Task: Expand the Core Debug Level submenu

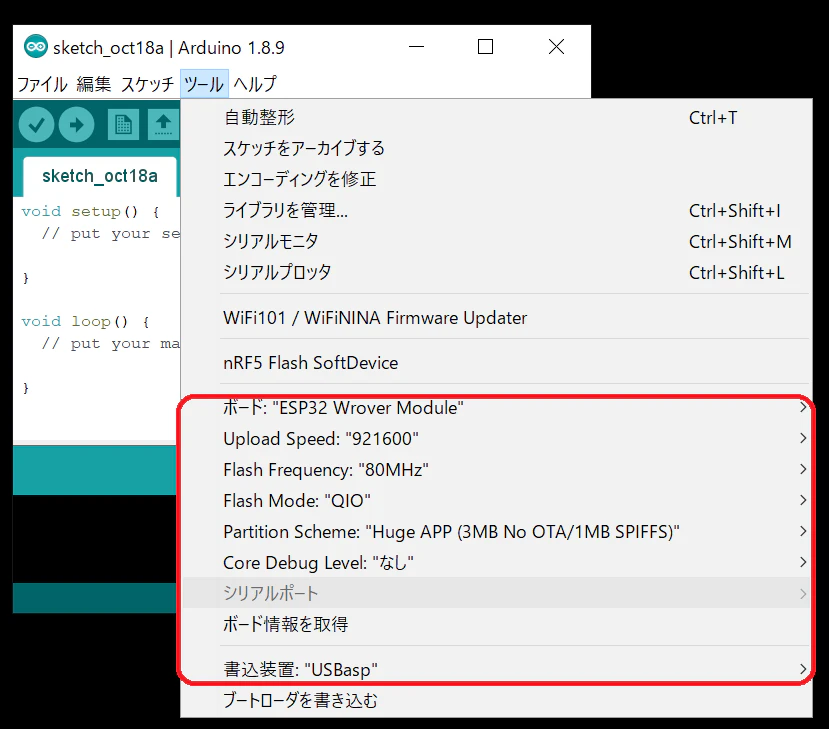Action: [x=496, y=562]
